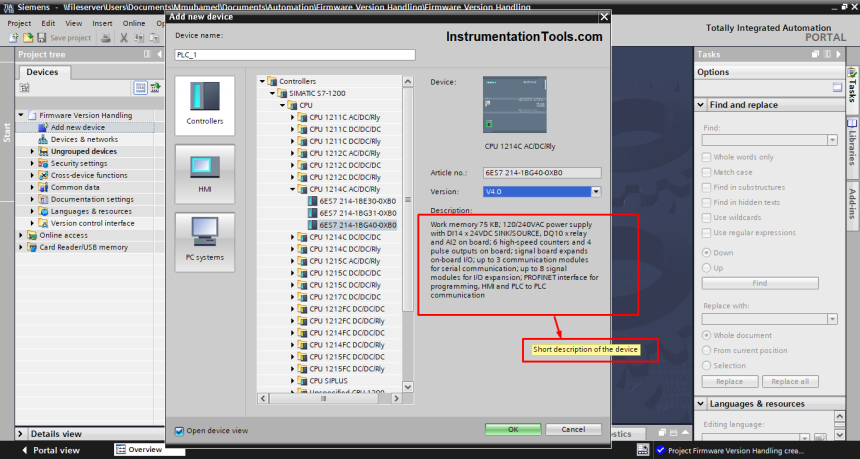Collapse the Find and replace section
Image resolution: width=860 pixels, height=459 pixels.
coord(701,105)
